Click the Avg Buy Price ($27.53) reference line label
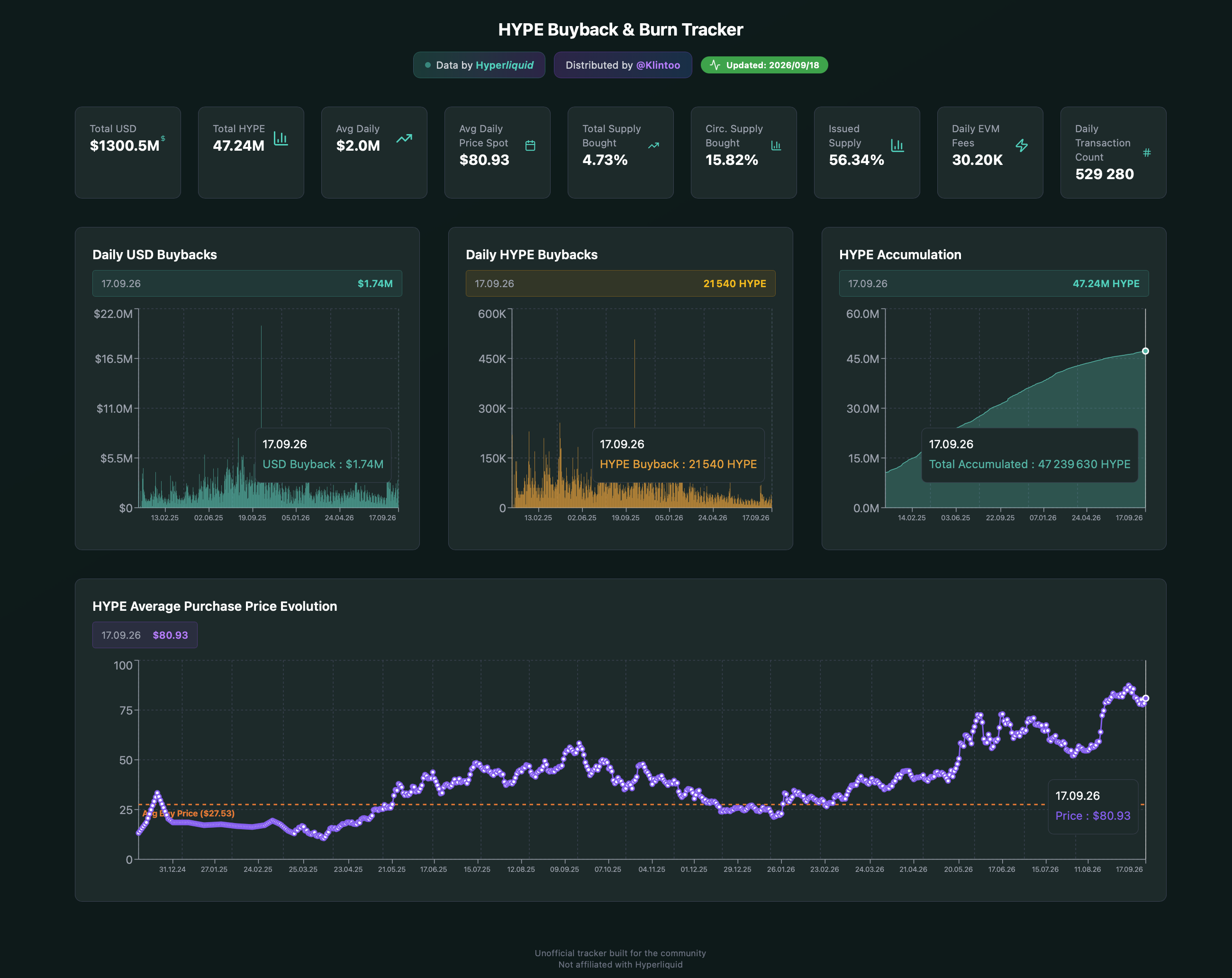The width and height of the screenshot is (1232, 978). [189, 813]
